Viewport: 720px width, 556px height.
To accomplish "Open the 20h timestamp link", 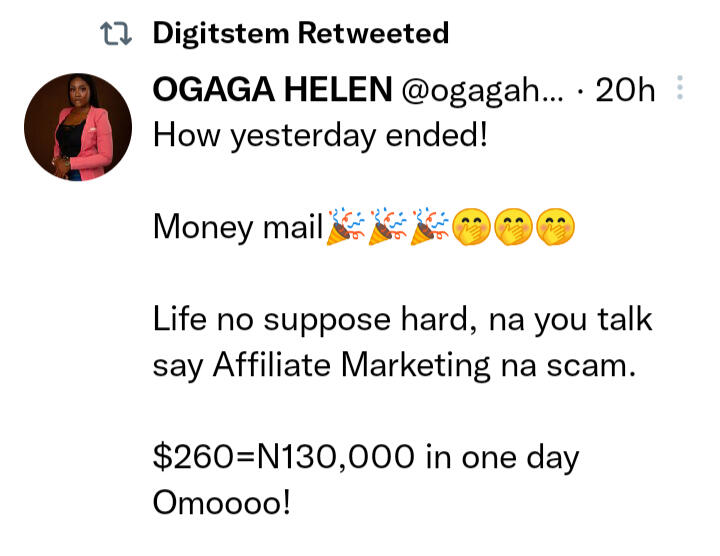I will [x=625, y=91].
